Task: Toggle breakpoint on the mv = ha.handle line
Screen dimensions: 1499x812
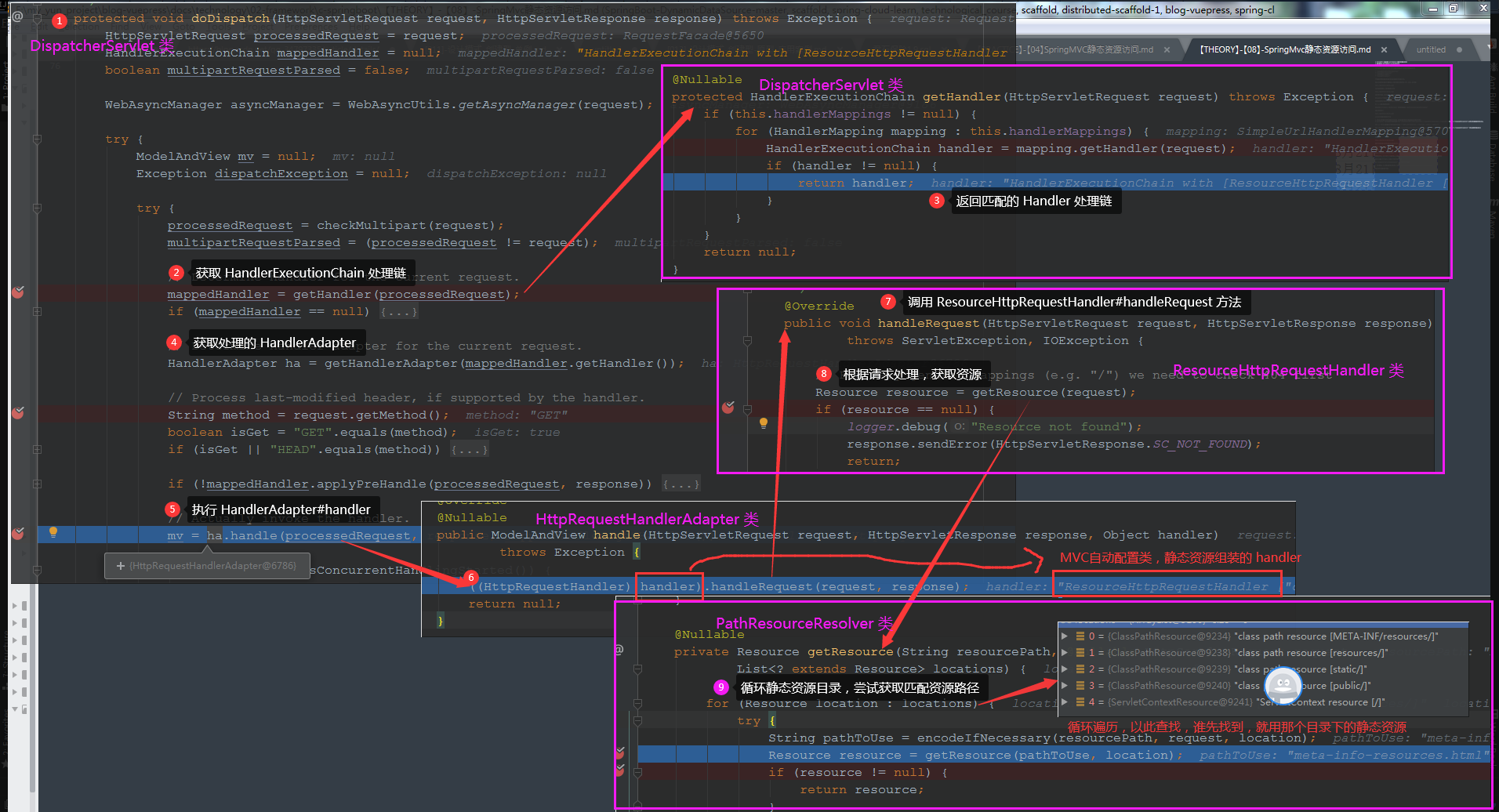Action: click(x=18, y=534)
